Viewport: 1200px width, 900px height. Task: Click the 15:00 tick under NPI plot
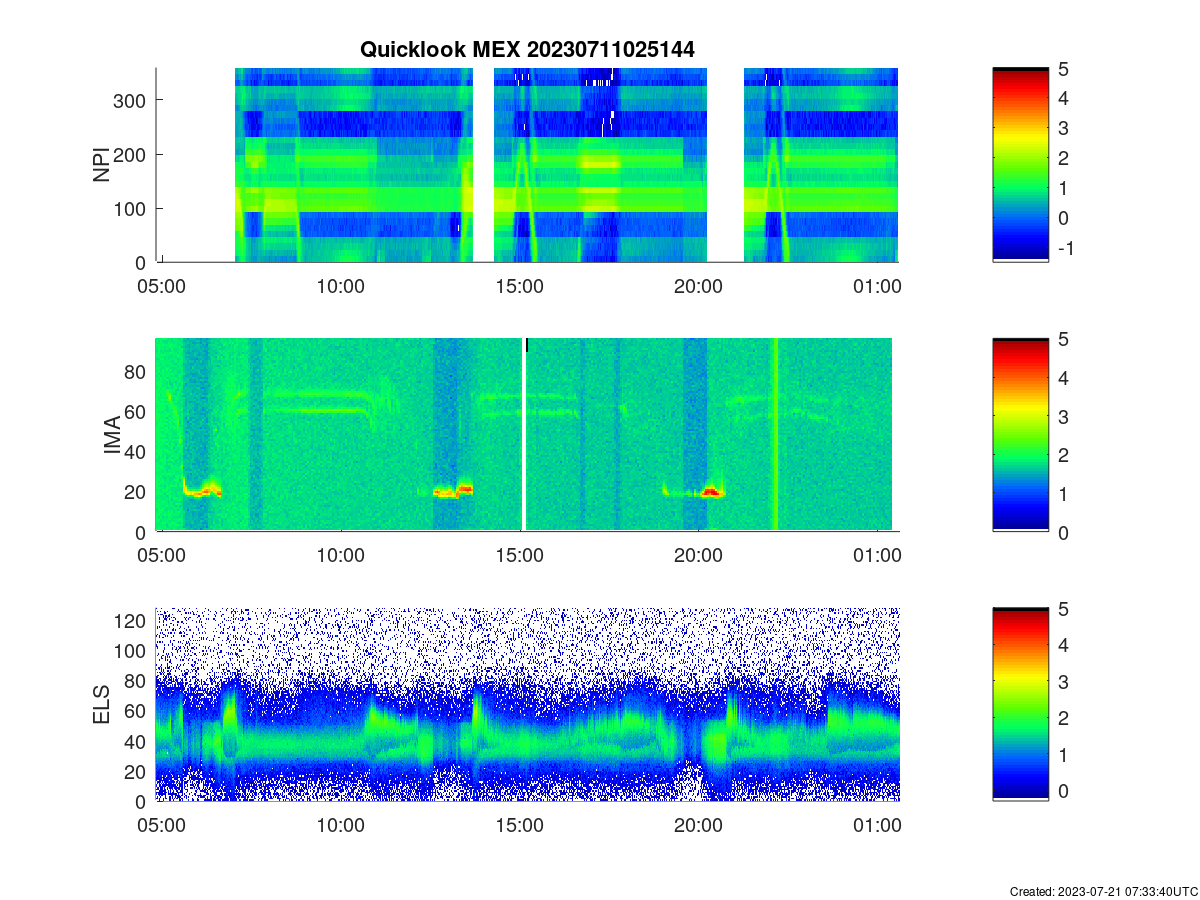pos(520,286)
